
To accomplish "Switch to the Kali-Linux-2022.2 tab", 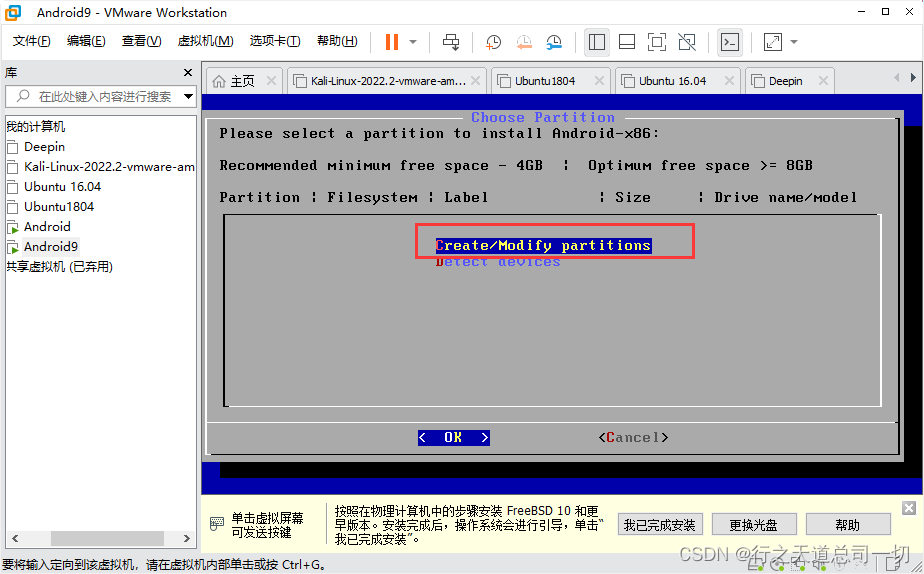I will [388, 81].
